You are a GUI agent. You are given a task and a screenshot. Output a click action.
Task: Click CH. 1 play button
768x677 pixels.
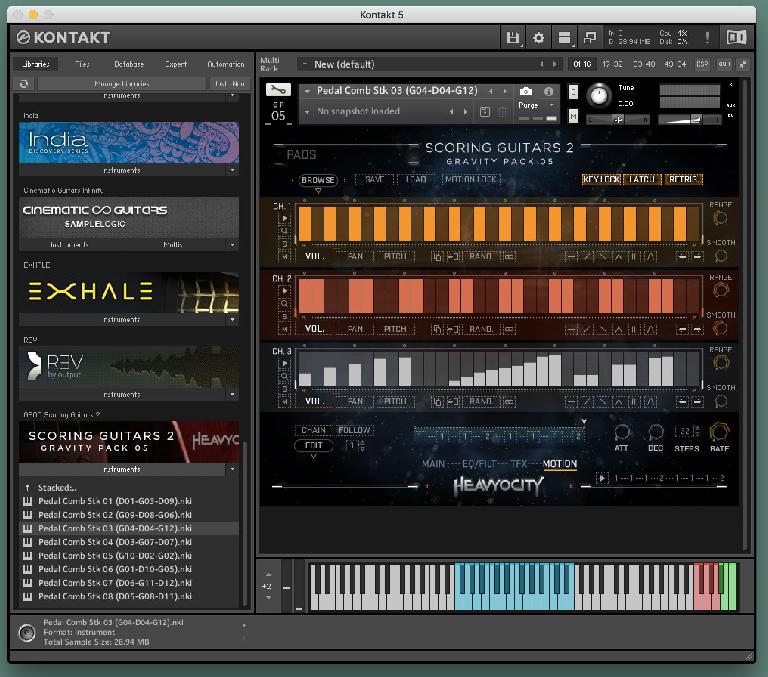point(285,218)
